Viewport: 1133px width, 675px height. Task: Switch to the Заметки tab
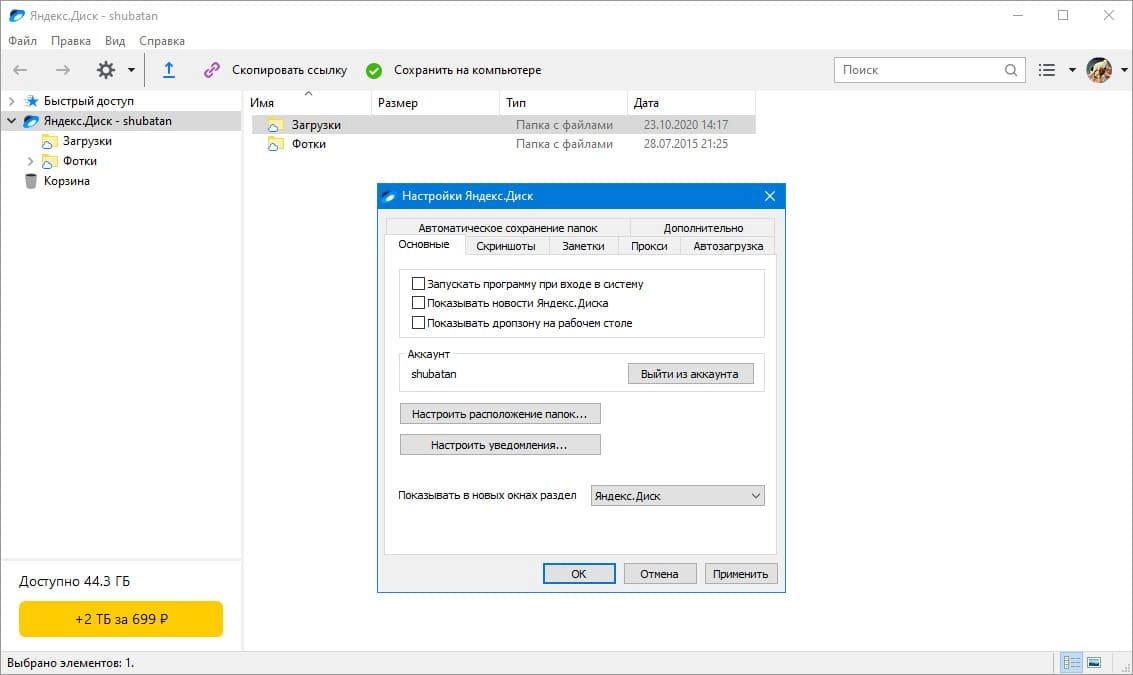(583, 246)
